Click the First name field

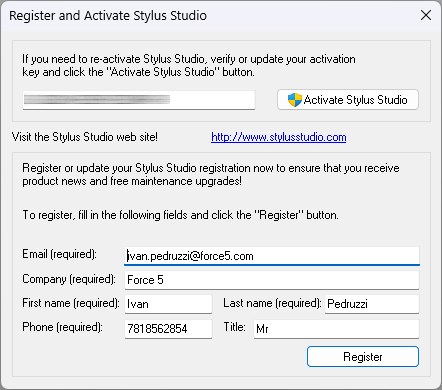tap(168, 304)
